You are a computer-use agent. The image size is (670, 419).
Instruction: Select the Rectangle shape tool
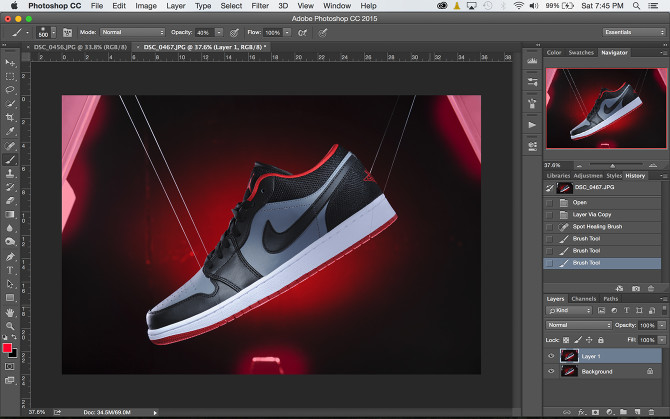click(10, 298)
